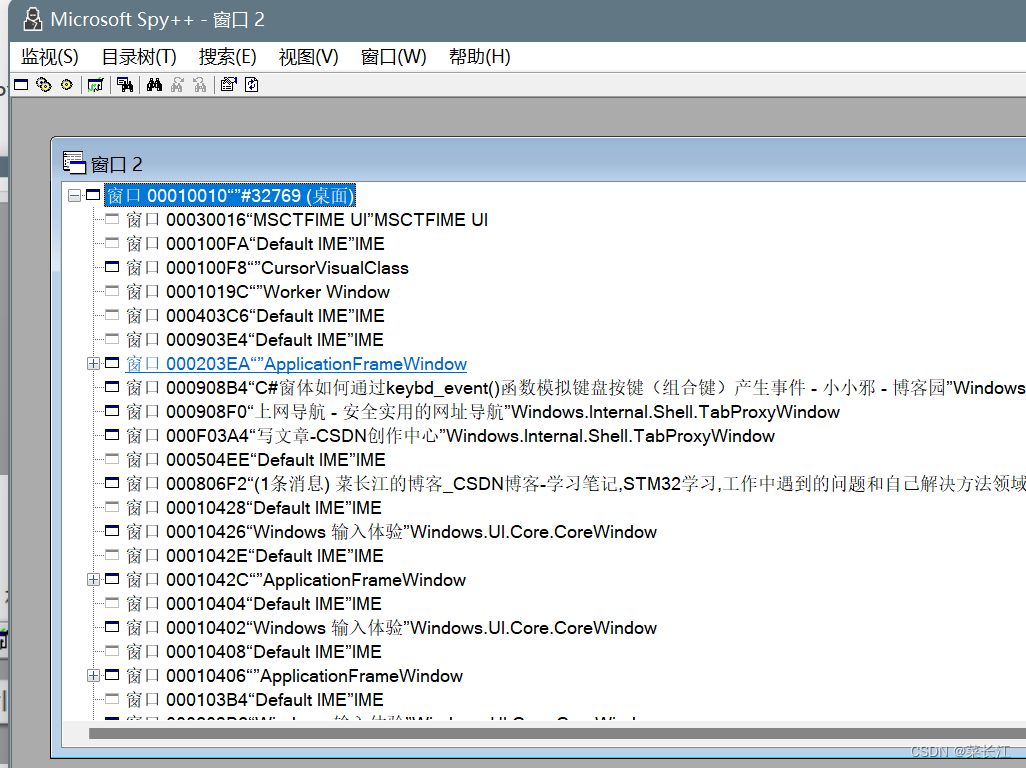Select row 000908B4 C#窗体 keybd_event

tap(575, 388)
